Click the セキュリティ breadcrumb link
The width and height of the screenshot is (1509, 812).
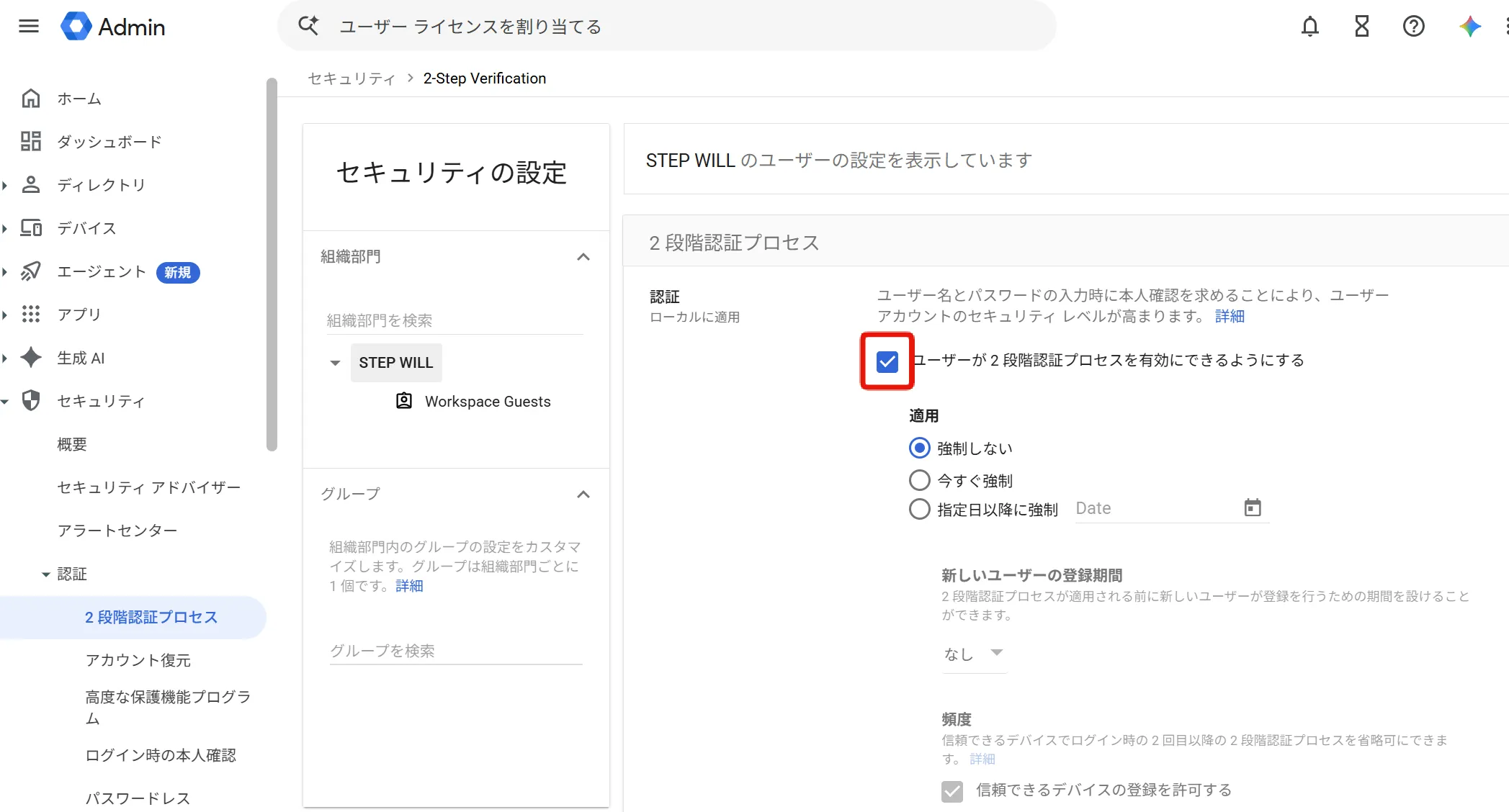351,78
